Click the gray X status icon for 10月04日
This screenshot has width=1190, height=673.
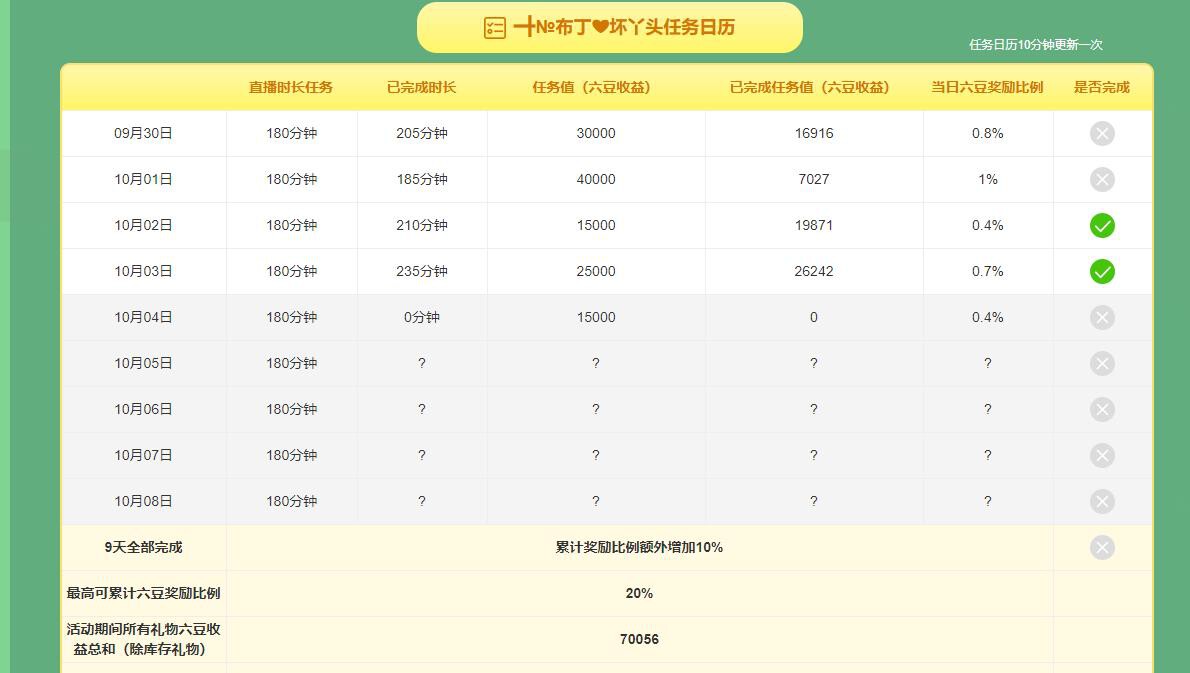(1102, 317)
